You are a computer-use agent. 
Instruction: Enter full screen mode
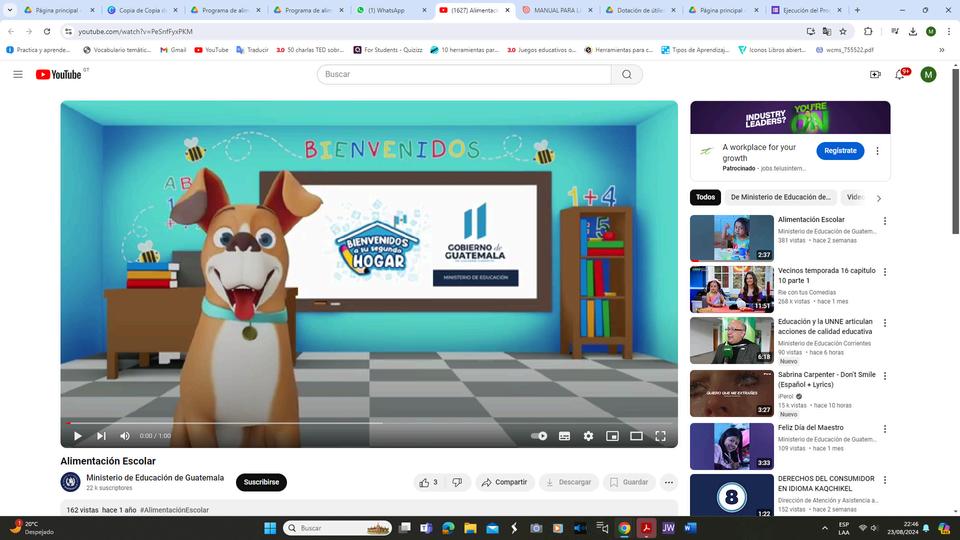pos(660,436)
